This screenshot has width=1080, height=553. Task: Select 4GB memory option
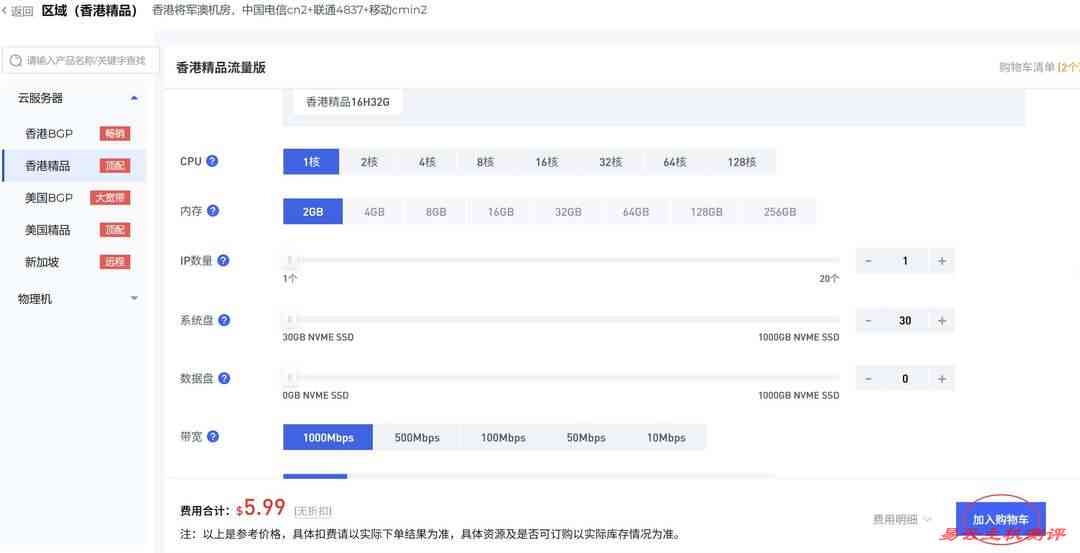point(374,211)
